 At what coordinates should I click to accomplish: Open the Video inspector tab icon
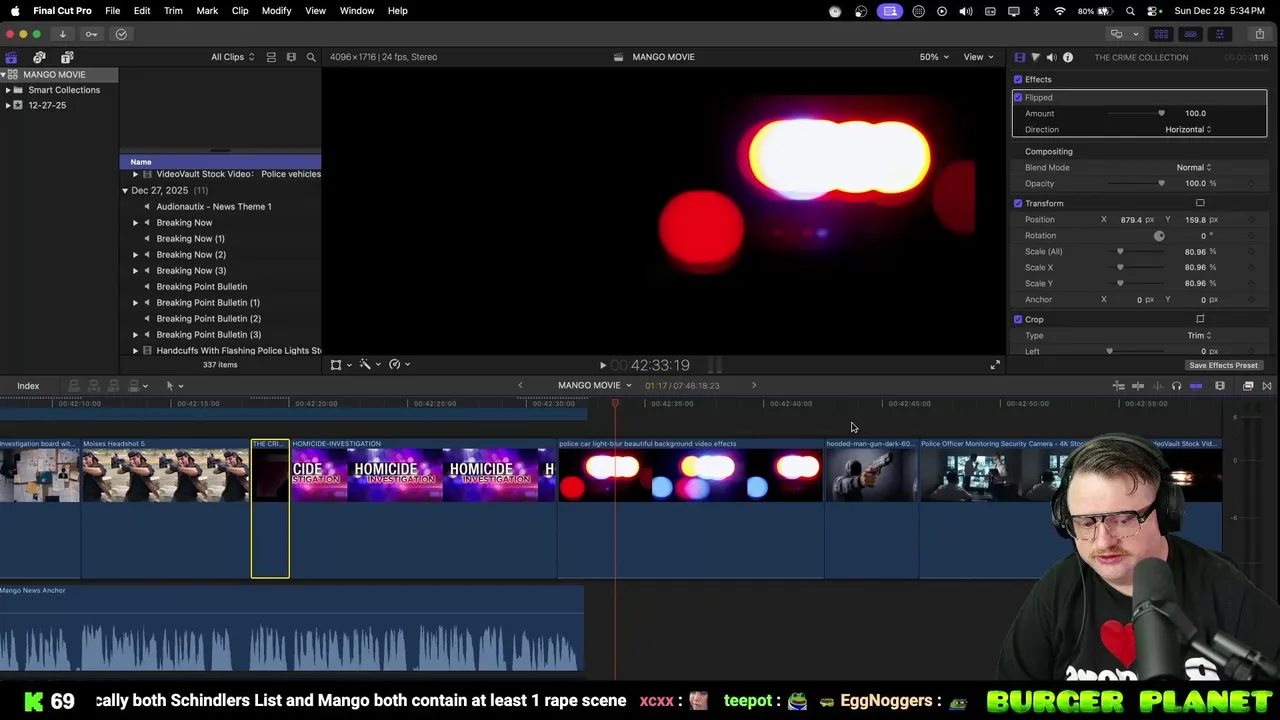point(1019,57)
